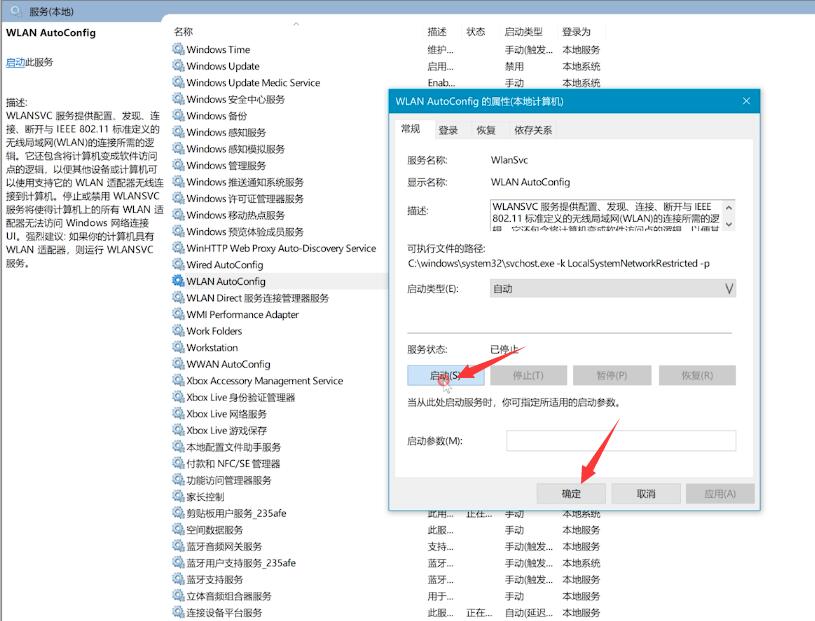The height and width of the screenshot is (621, 815).
Task: Open the 依存关系 tab
Action: click(533, 130)
